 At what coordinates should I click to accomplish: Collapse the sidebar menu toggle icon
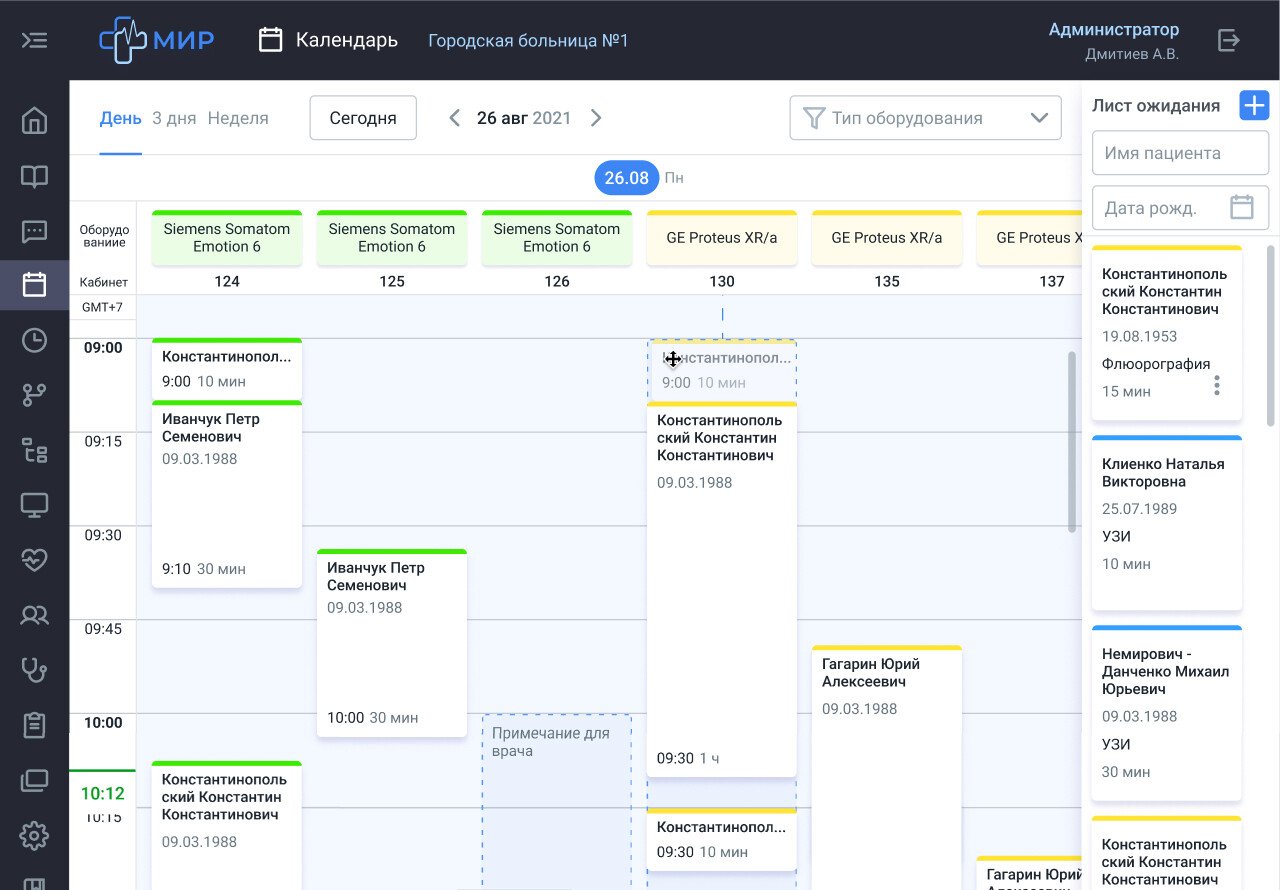(x=34, y=40)
